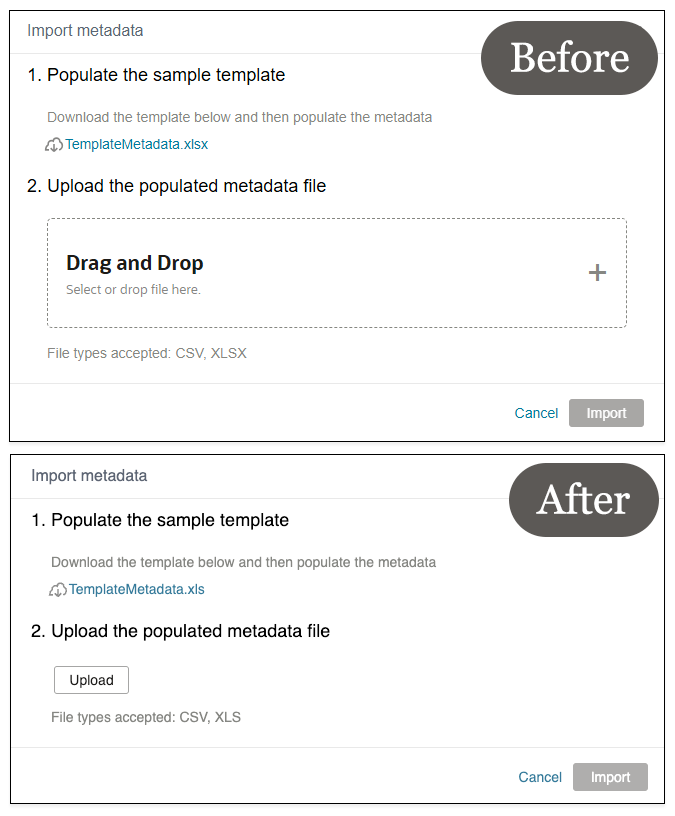This screenshot has height=816, width=675.
Task: Cancel the Before import dialog
Action: click(x=536, y=413)
